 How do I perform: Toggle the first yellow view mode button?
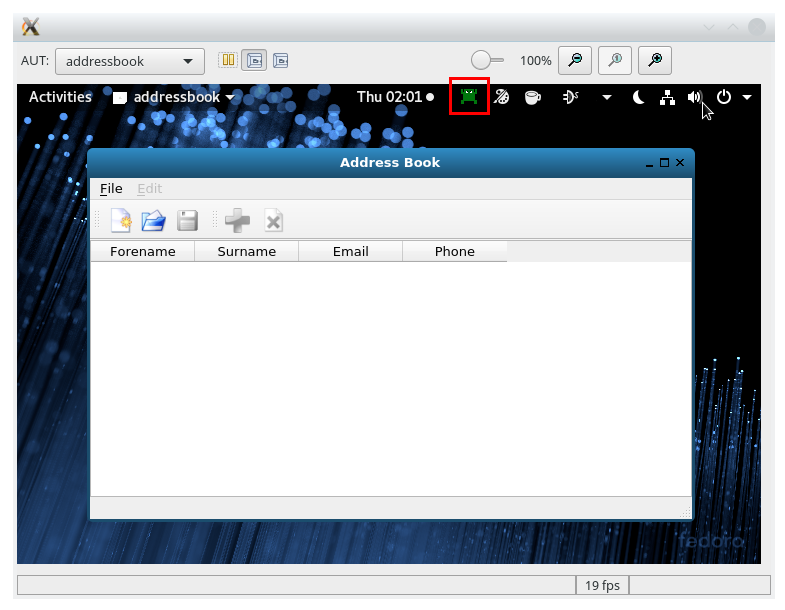pos(229,61)
